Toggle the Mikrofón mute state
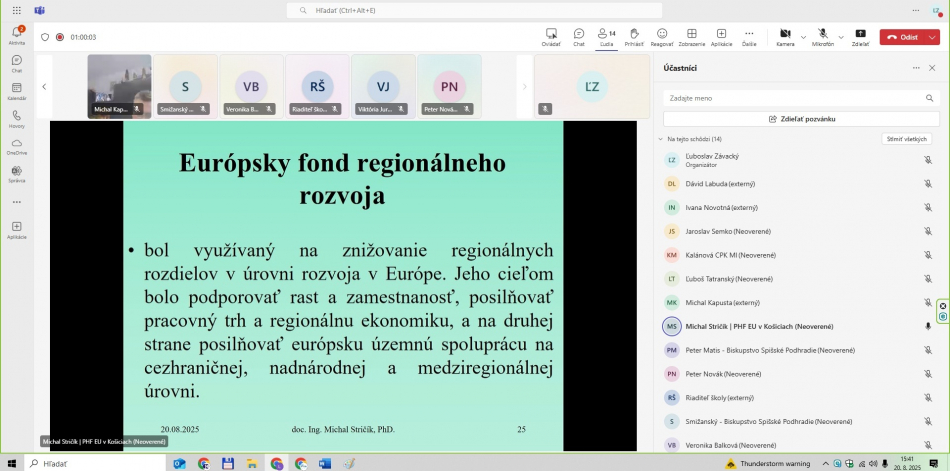Image resolution: width=950 pixels, height=471 pixels. pos(822,37)
